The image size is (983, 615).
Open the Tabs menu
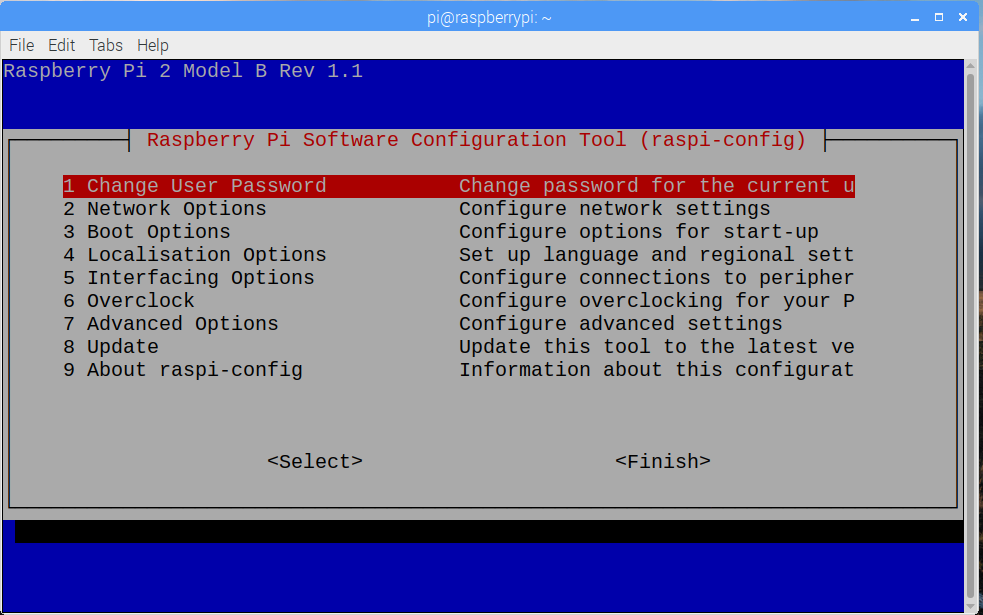coord(105,45)
